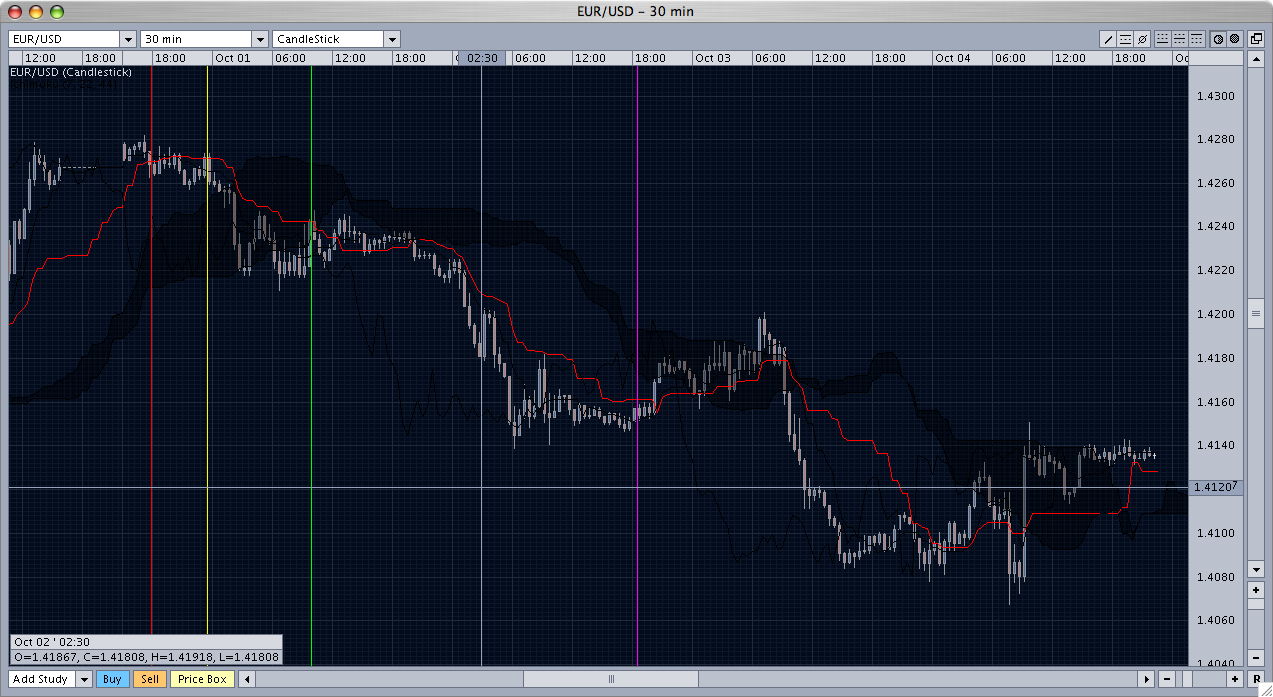Click the 1.4060 price axis label
1273x697 pixels.
click(1215, 620)
